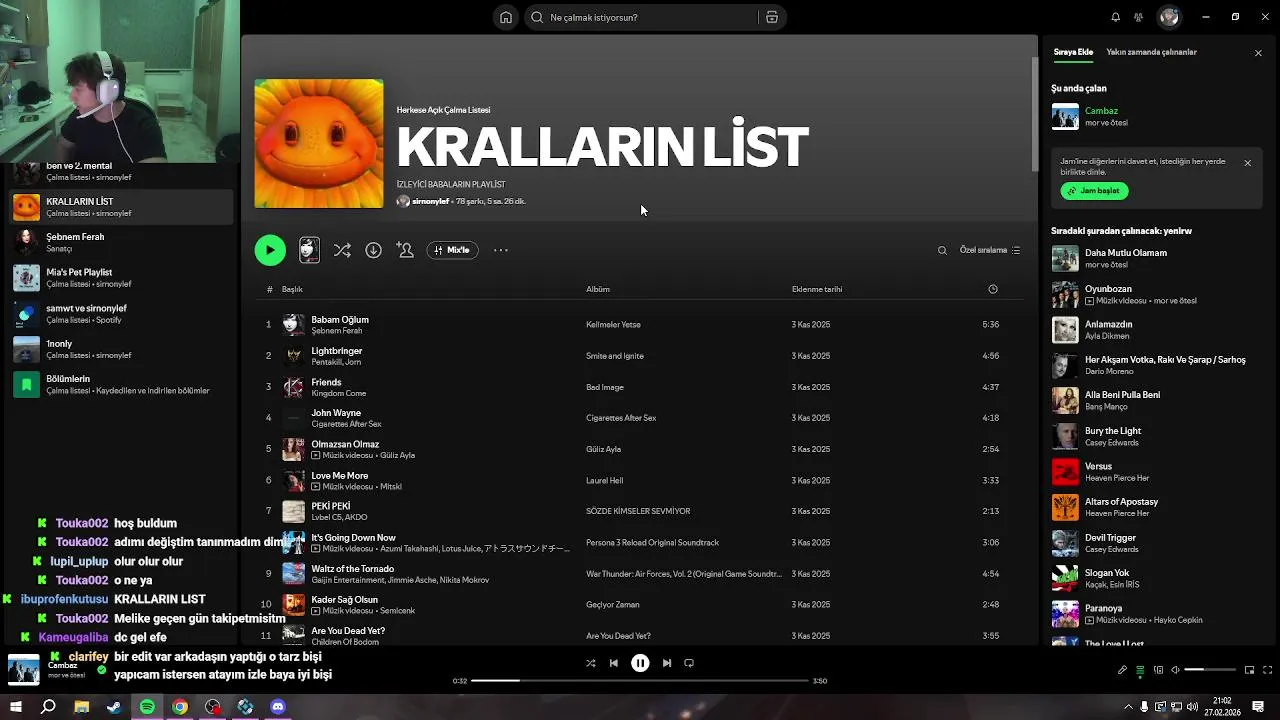Play the KRALLARIN LİST playlist
This screenshot has width=1280, height=720.
[x=270, y=250]
